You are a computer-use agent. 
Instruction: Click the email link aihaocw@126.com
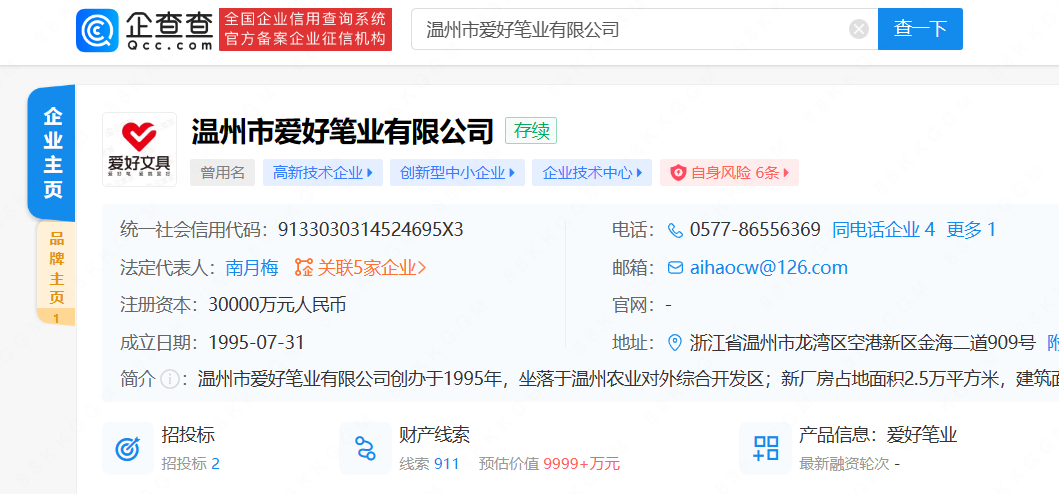(769, 268)
